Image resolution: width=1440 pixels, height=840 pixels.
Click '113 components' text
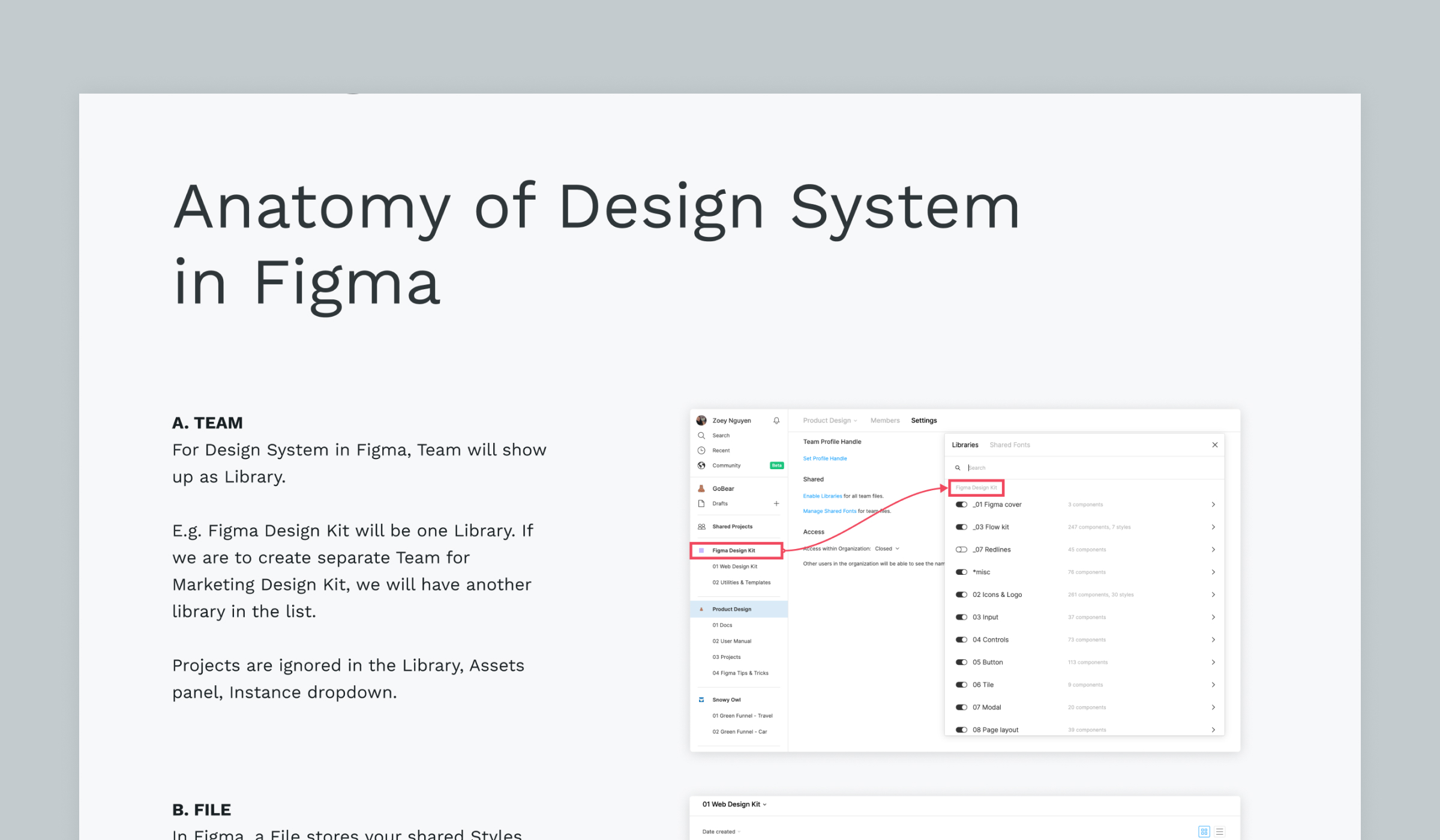coord(1088,662)
